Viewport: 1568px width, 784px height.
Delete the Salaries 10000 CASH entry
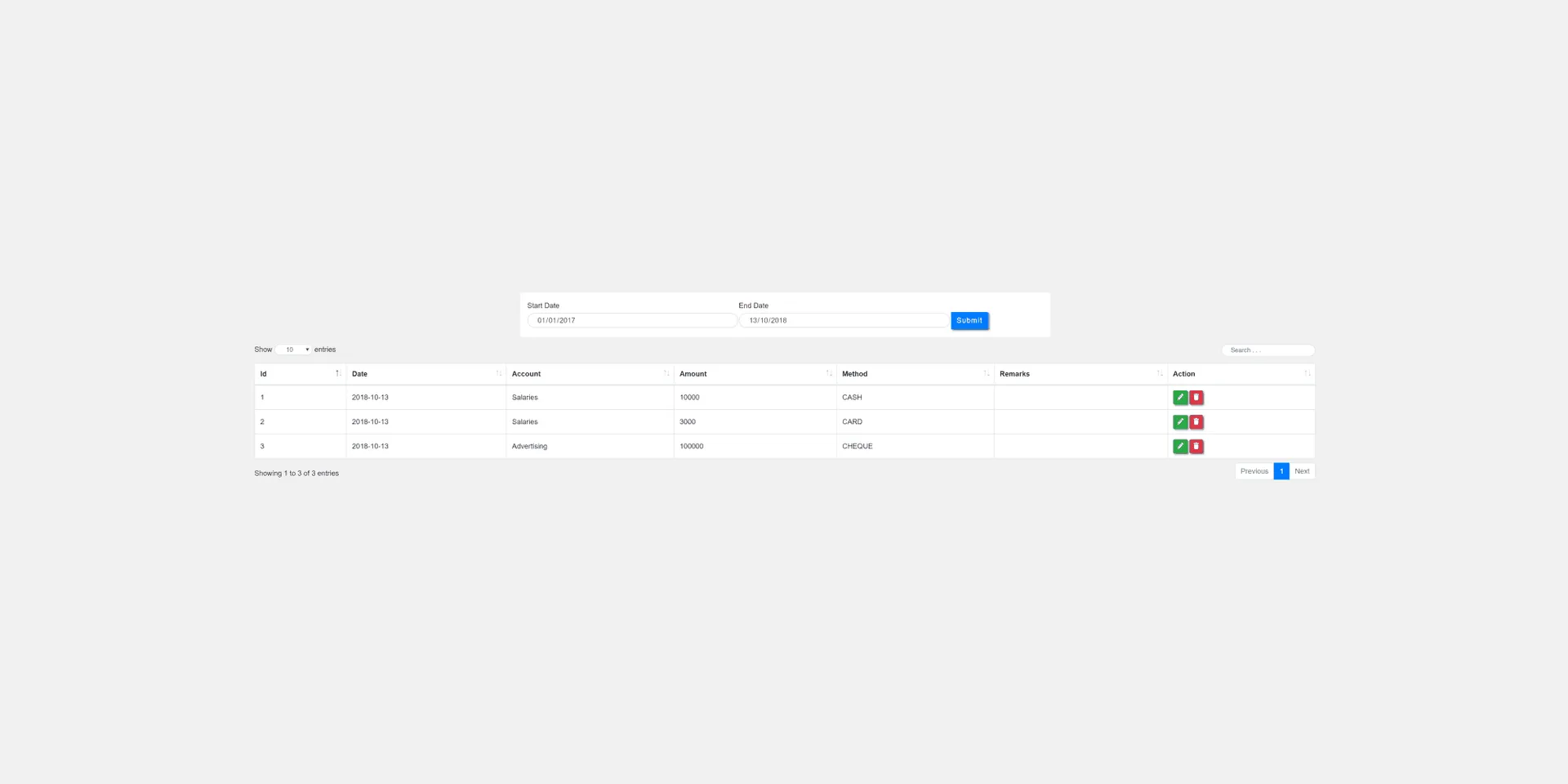1196,398
